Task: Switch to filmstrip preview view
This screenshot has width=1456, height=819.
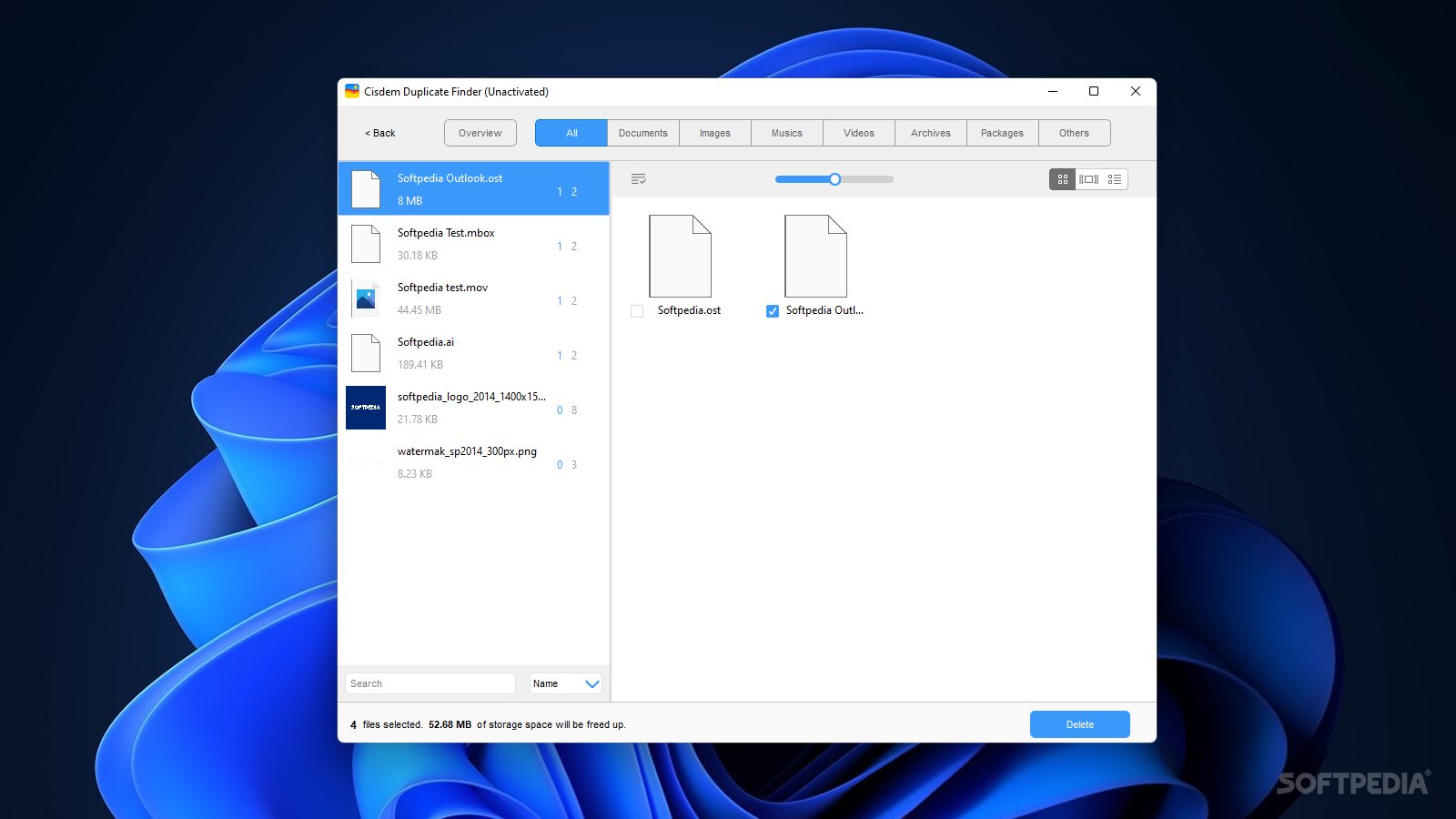Action: coord(1088,179)
